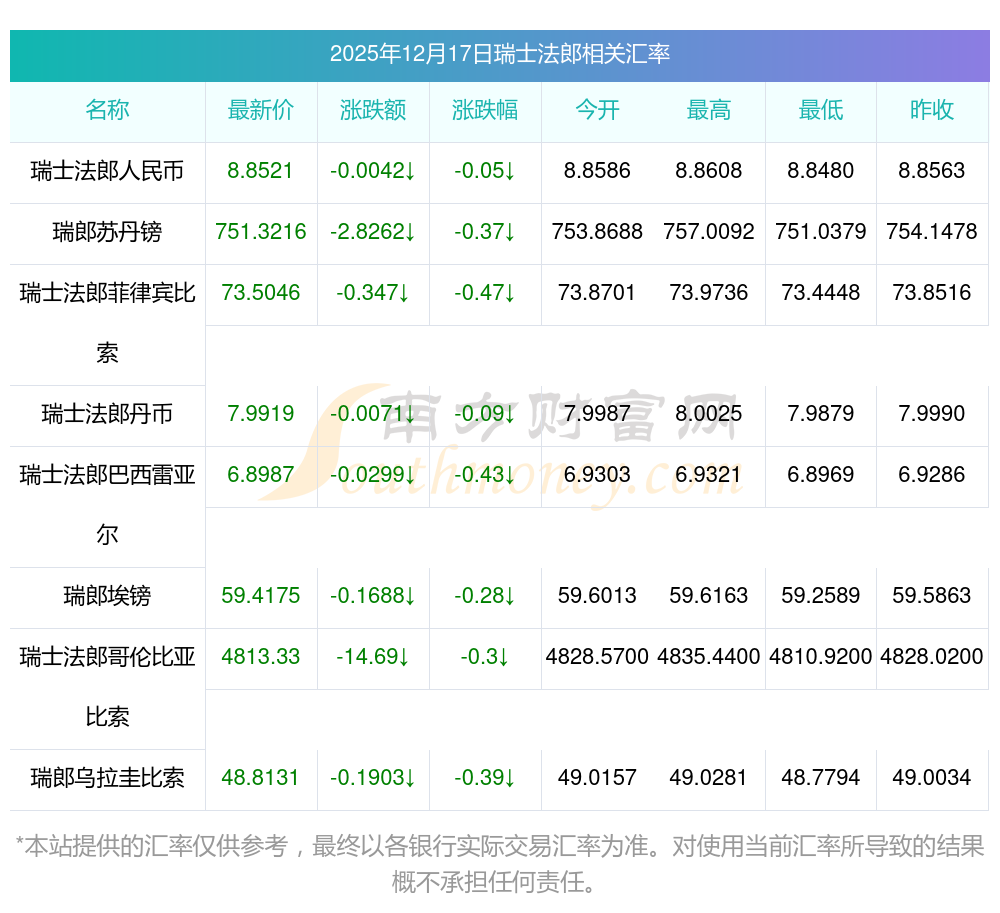Click the 最低 column header
The image size is (1000, 913).
pos(821,110)
